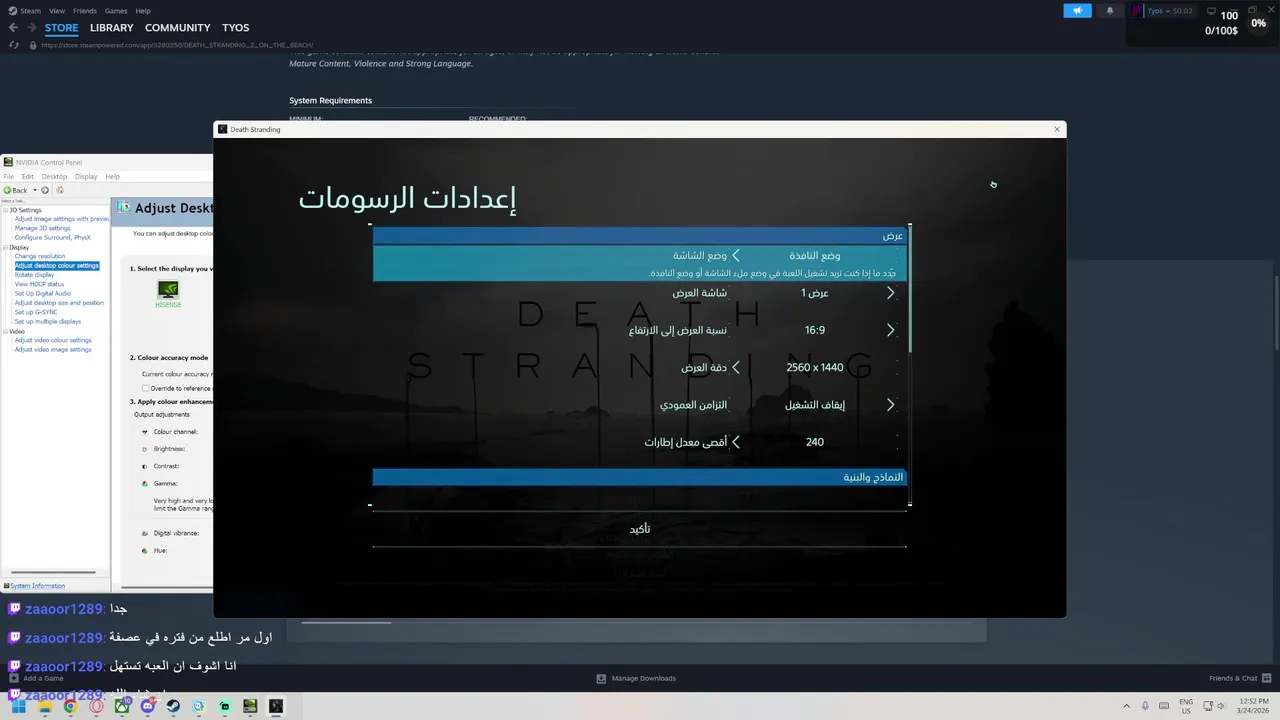Open Back button dropdown arrow in NVIDIA panel

click(x=34, y=190)
